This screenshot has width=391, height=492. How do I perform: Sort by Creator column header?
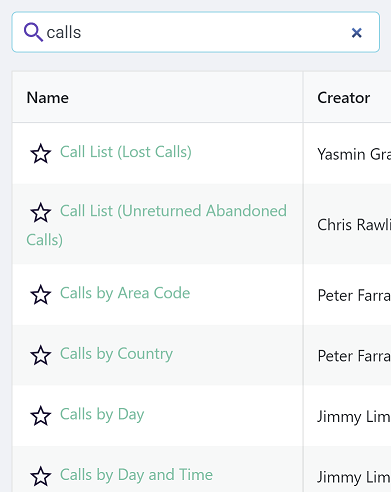(x=344, y=98)
